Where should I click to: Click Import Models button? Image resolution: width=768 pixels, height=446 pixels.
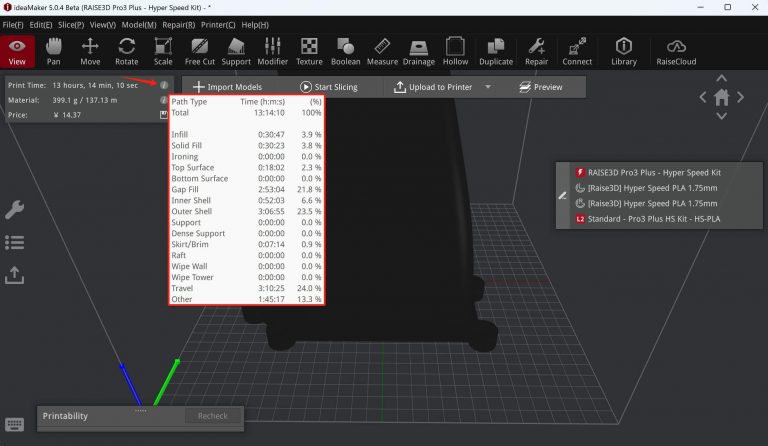click(x=227, y=87)
